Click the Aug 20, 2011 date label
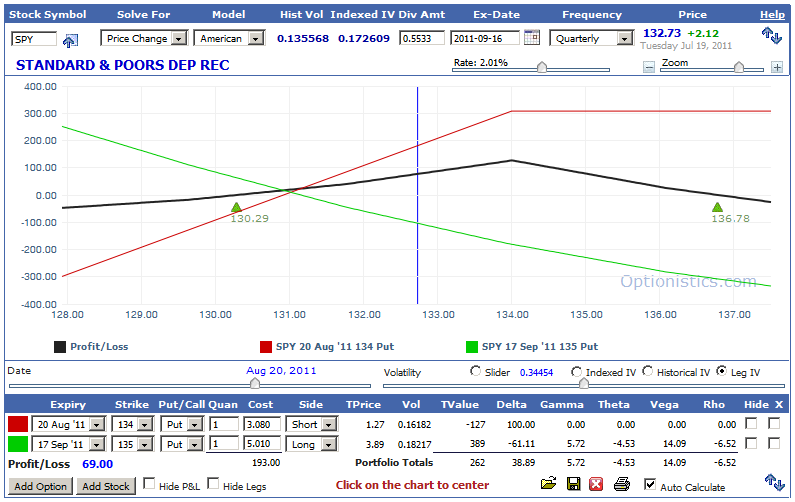795x502 pixels. [281, 371]
